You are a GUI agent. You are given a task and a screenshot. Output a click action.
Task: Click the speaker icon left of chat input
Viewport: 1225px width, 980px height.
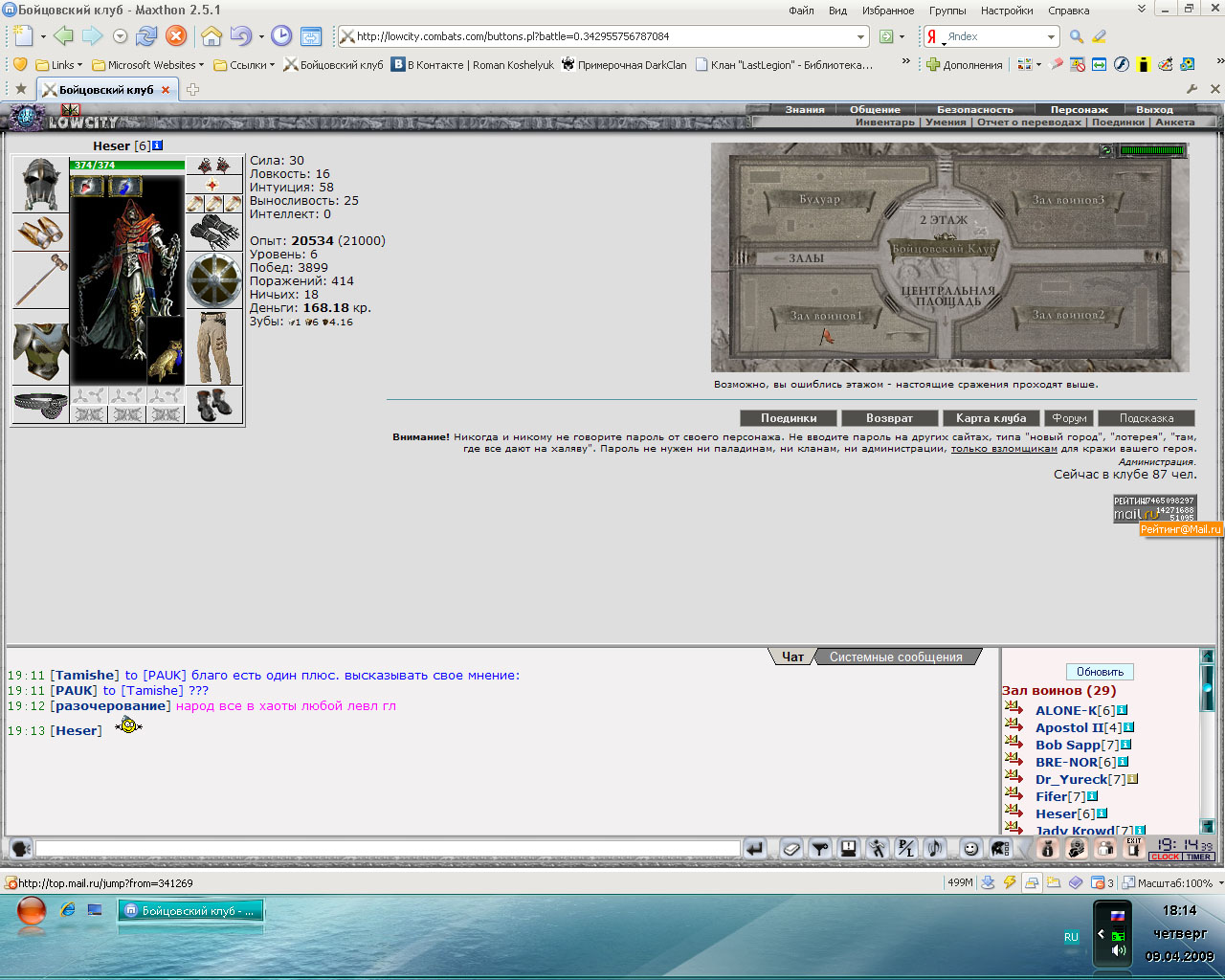point(20,849)
